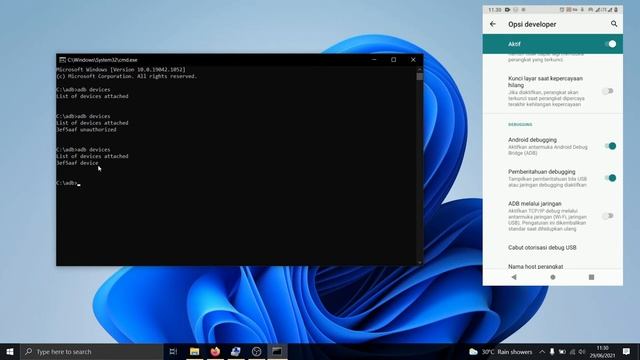Screen dimensions: 640x360
Task: Toggle Pemberitahuan debugging switch
Action: (610, 178)
